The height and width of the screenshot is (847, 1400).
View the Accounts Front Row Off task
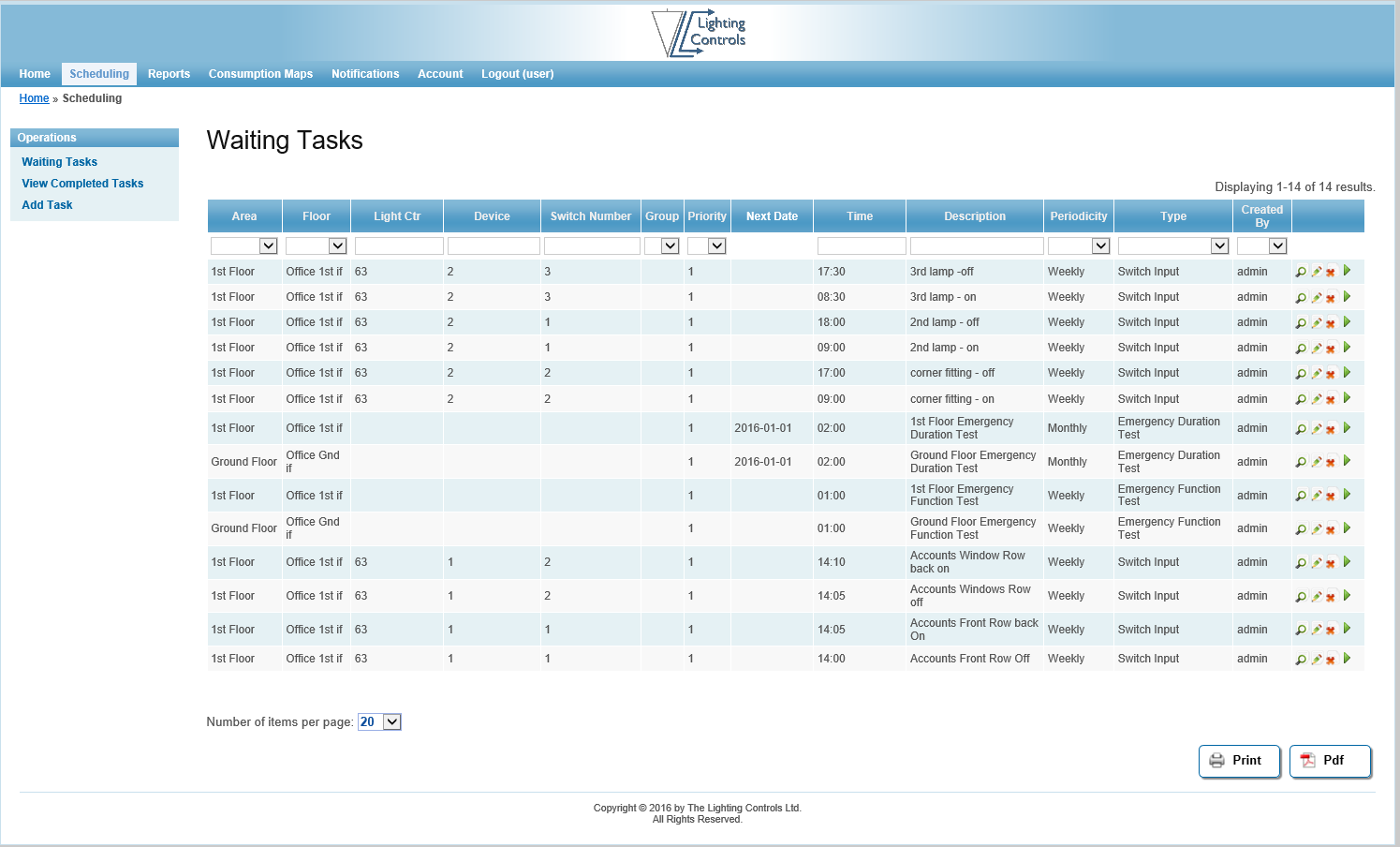pyautogui.click(x=1301, y=659)
